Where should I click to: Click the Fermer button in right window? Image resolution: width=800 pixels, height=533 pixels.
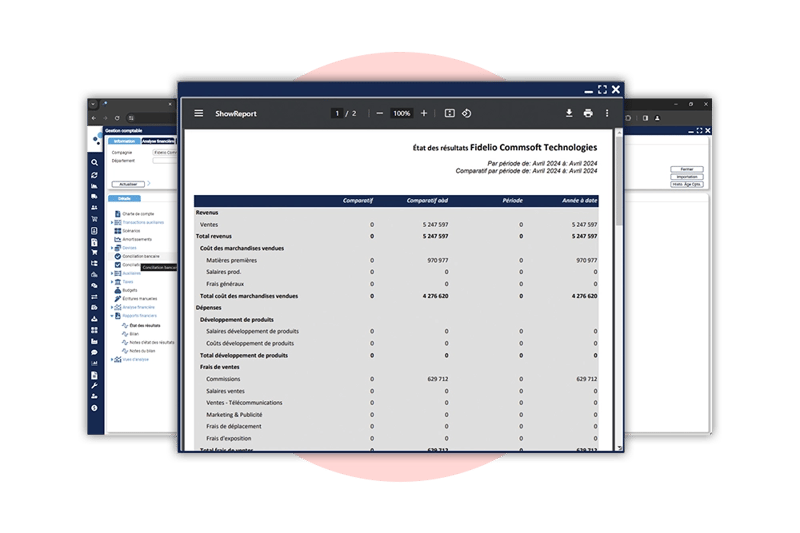tap(687, 169)
